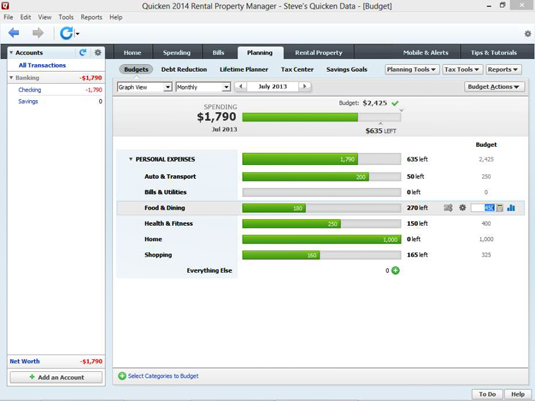Click the Food & Dining budget amount field
Image resolution: width=535 pixels, height=401 pixels.
483,207
